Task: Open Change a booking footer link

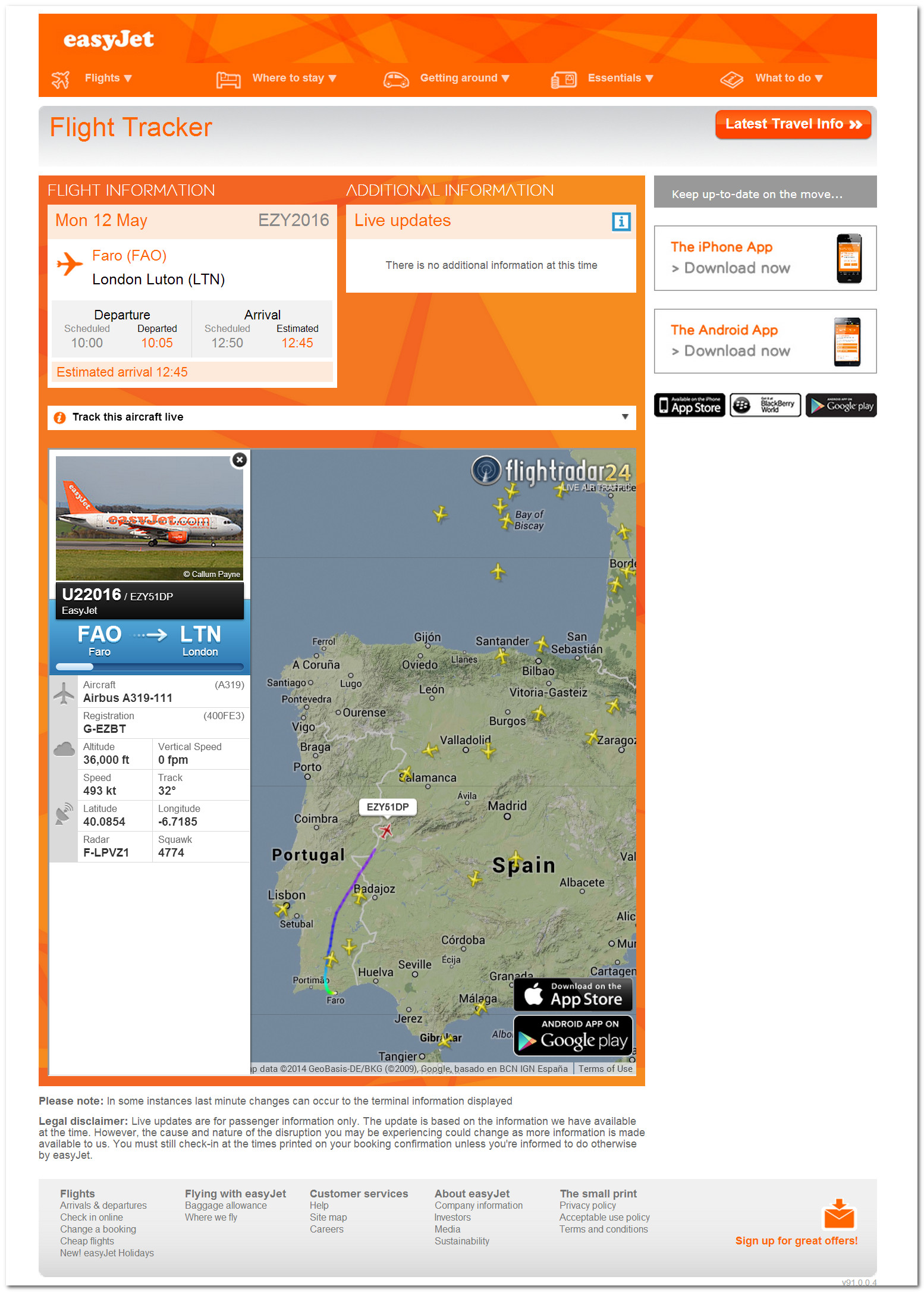Action: click(x=98, y=1229)
